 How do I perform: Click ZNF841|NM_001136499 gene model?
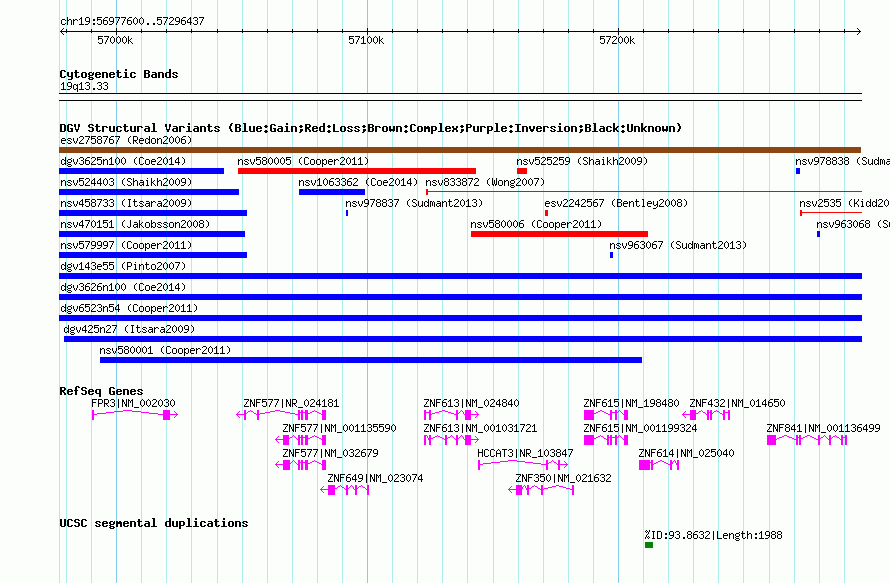coord(807,440)
